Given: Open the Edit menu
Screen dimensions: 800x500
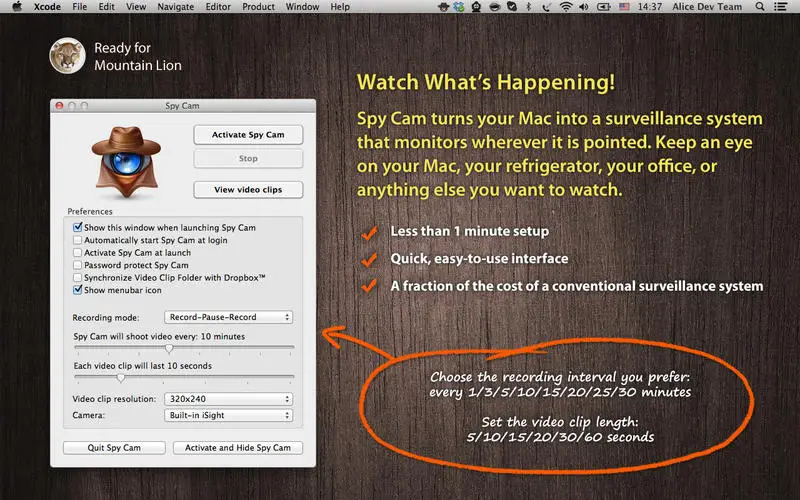Looking at the screenshot, I should tap(107, 7).
